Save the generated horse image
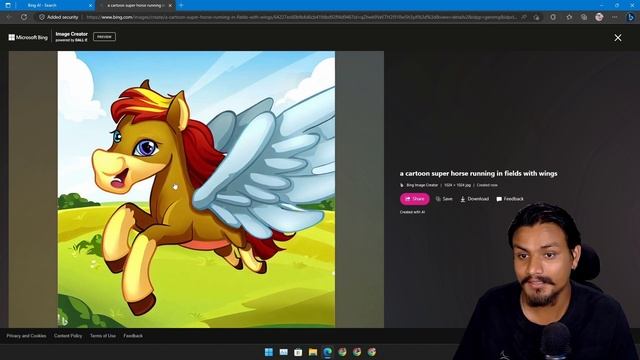640x360 pixels. pyautogui.click(x=444, y=199)
